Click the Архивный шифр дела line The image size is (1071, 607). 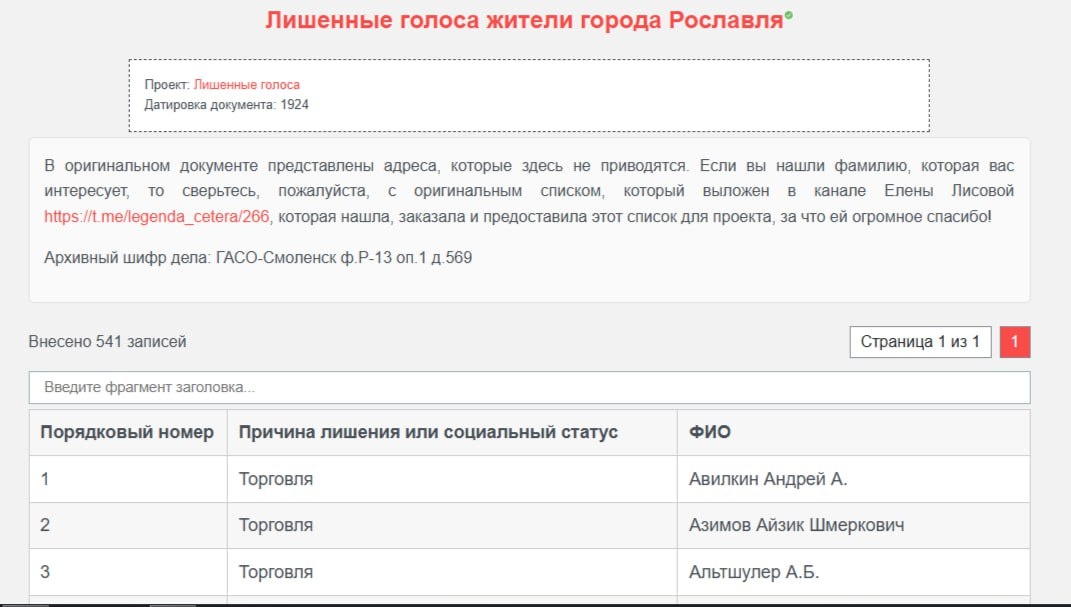pyautogui.click(x=258, y=257)
